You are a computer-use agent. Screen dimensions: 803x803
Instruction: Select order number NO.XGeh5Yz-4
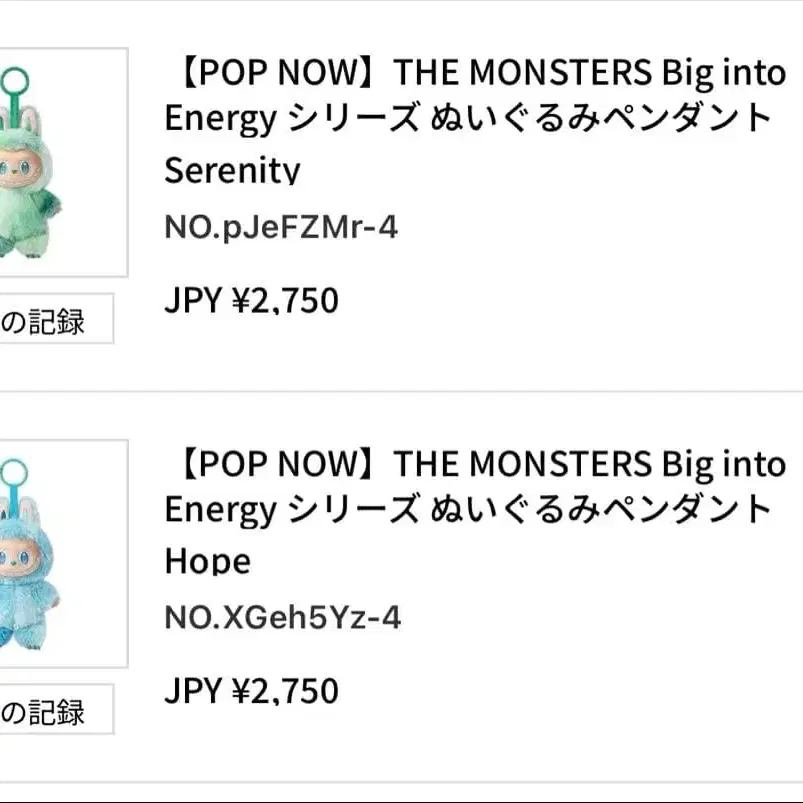pos(282,618)
